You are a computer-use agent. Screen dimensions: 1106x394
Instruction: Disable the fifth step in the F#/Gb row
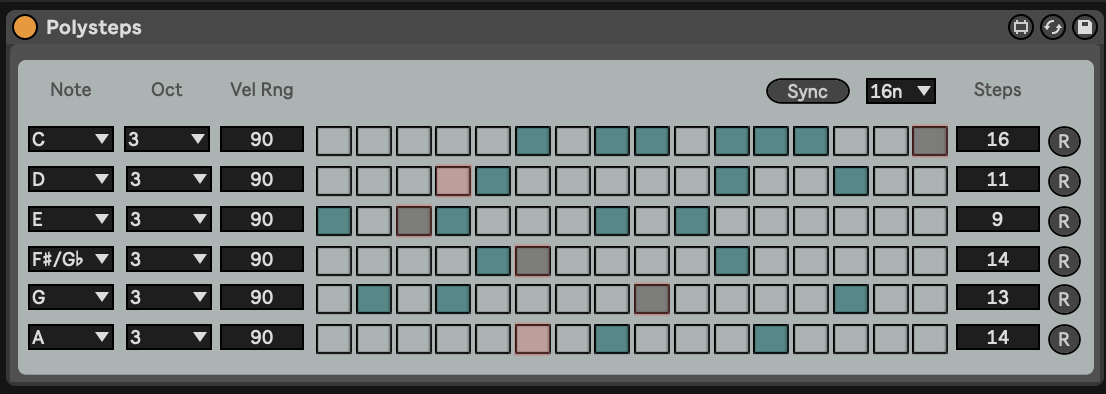(x=492, y=261)
